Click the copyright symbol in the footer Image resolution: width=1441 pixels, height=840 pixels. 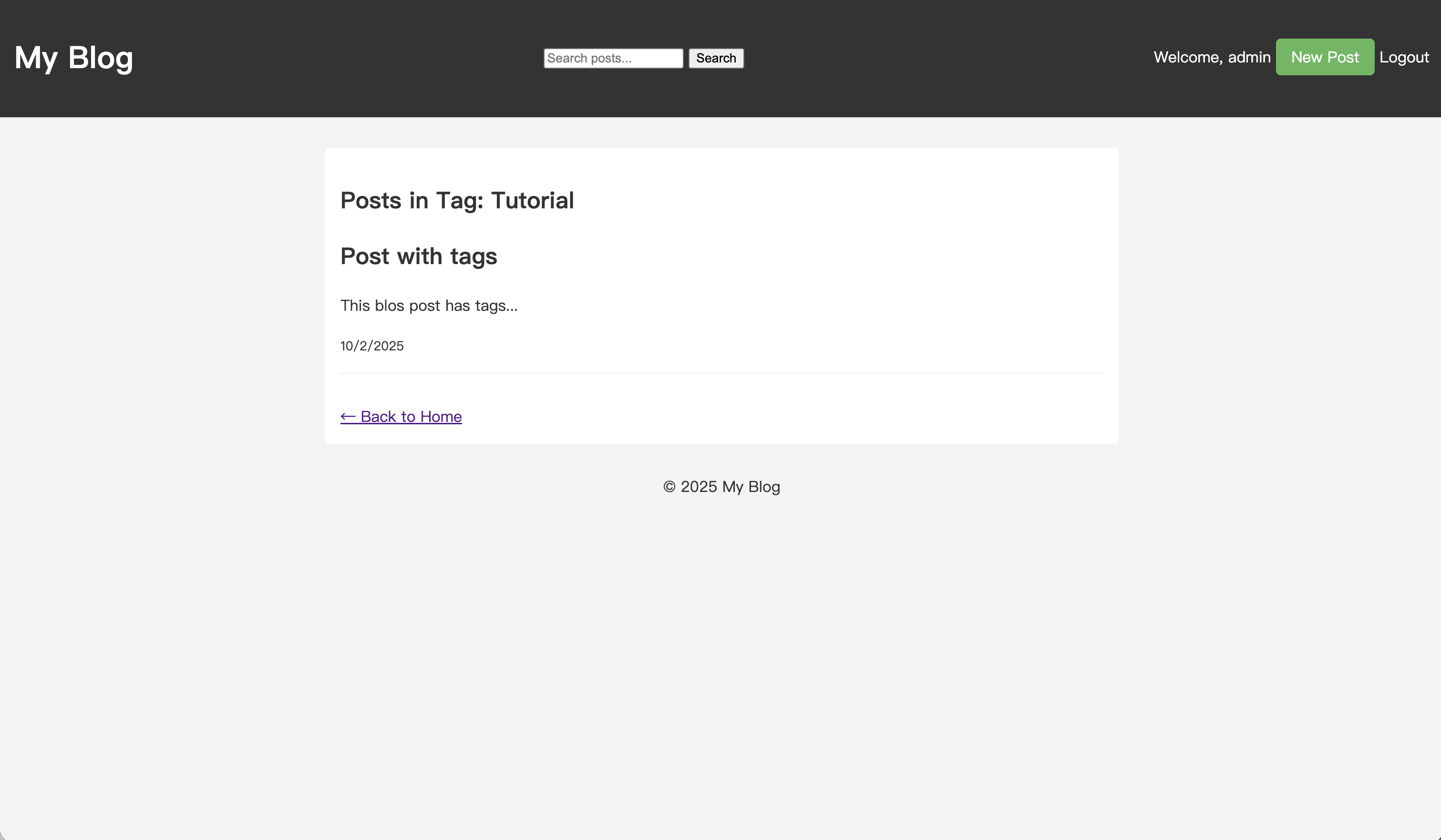(x=669, y=487)
